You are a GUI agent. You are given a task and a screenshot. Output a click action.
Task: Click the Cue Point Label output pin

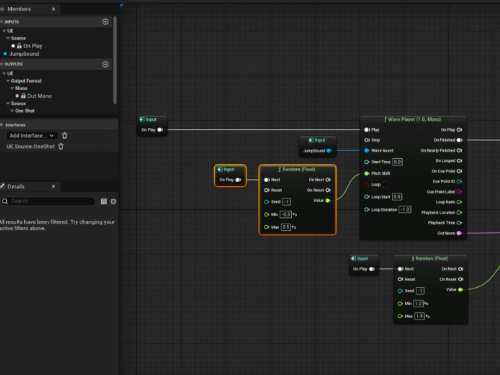point(459,192)
